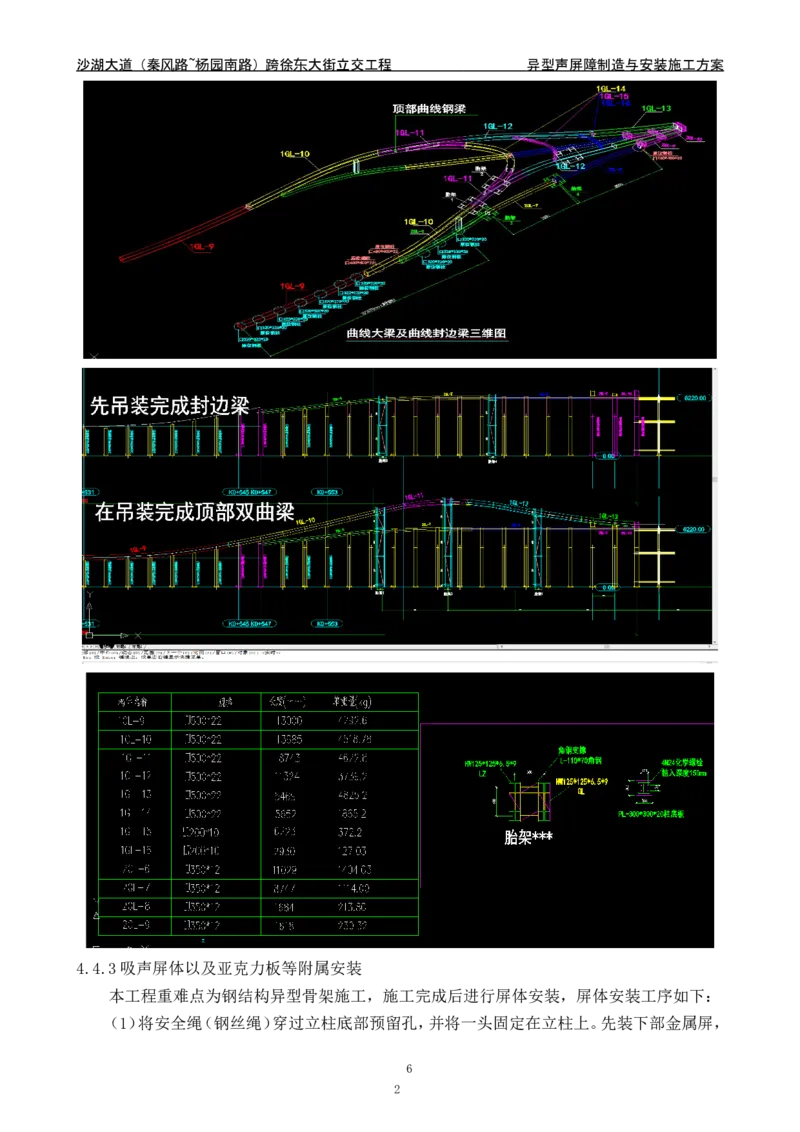Select the green 1GL-13 beam label
The width and height of the screenshot is (800, 1132).
tap(656, 108)
